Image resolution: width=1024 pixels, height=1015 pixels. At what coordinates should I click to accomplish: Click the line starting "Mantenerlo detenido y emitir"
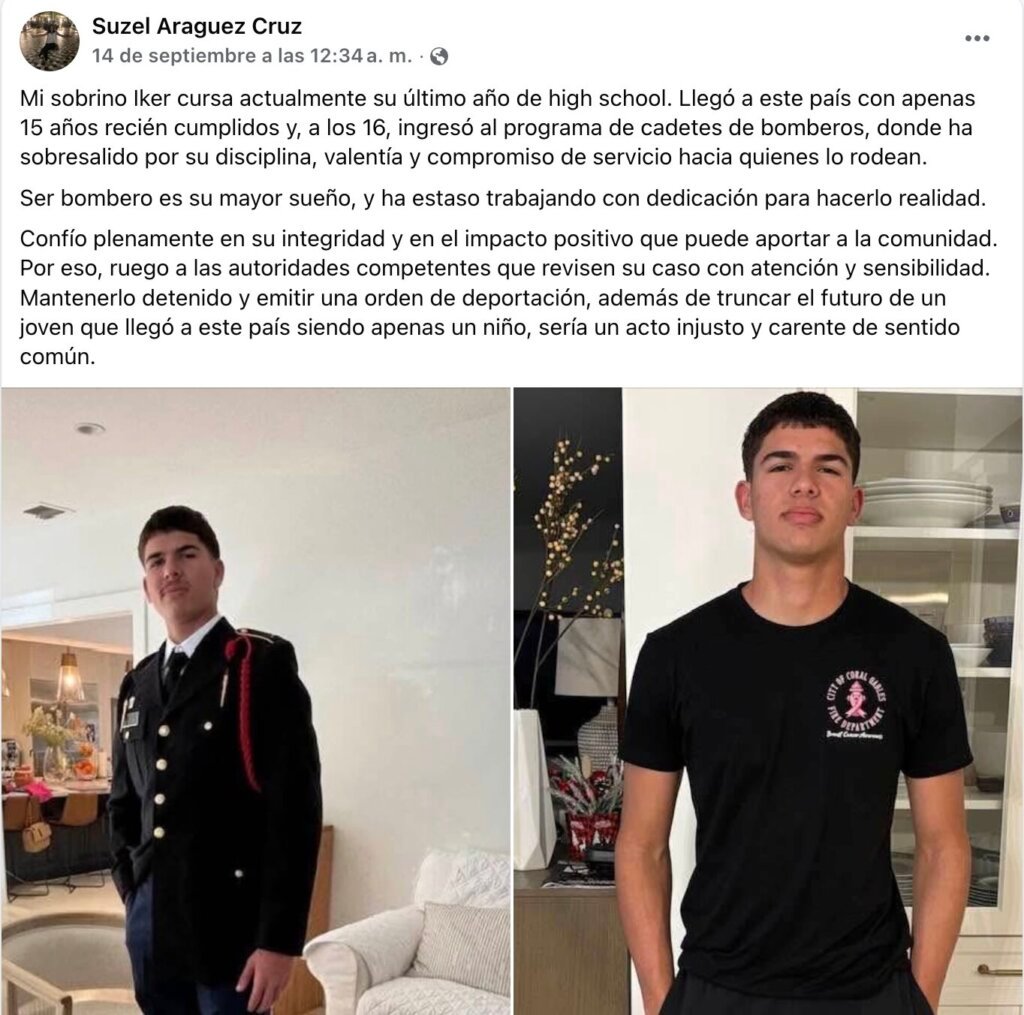pos(483,298)
